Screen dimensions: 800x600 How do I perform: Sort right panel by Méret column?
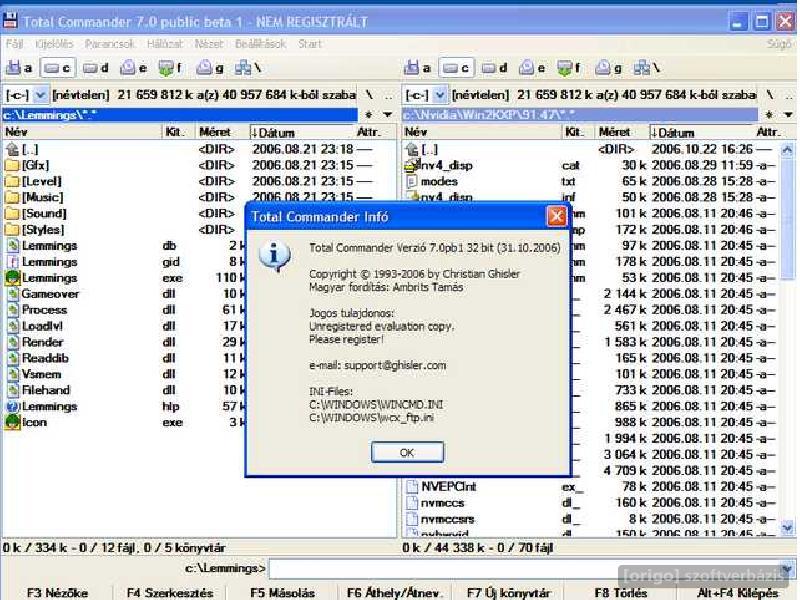coord(621,132)
